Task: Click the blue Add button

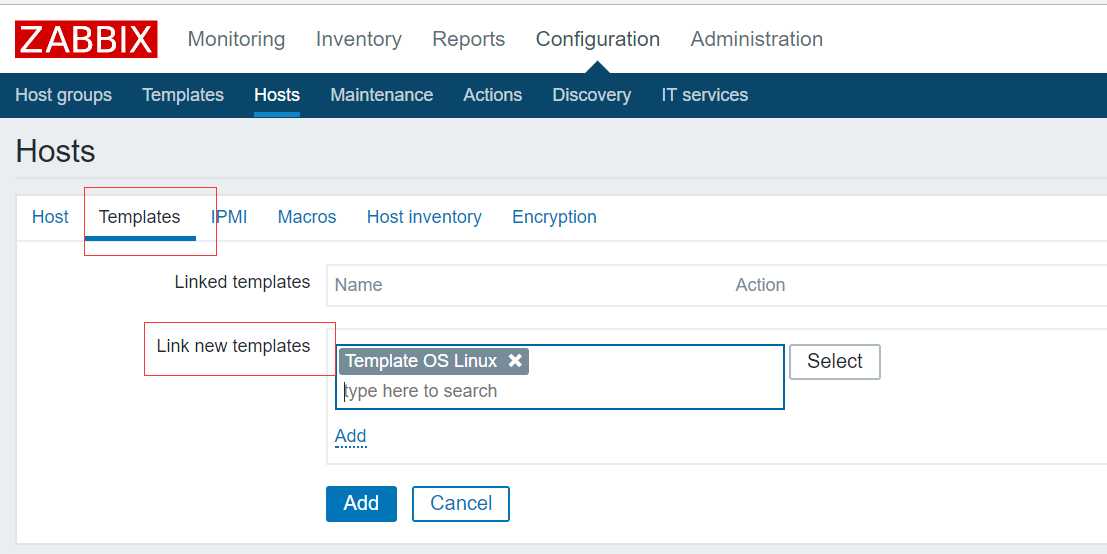Action: coord(361,503)
